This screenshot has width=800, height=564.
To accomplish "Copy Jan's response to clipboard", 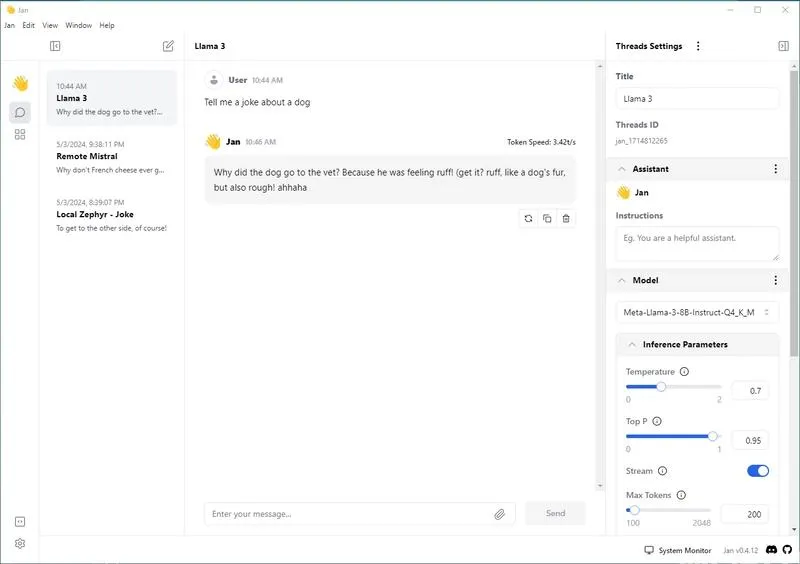I will (547, 218).
